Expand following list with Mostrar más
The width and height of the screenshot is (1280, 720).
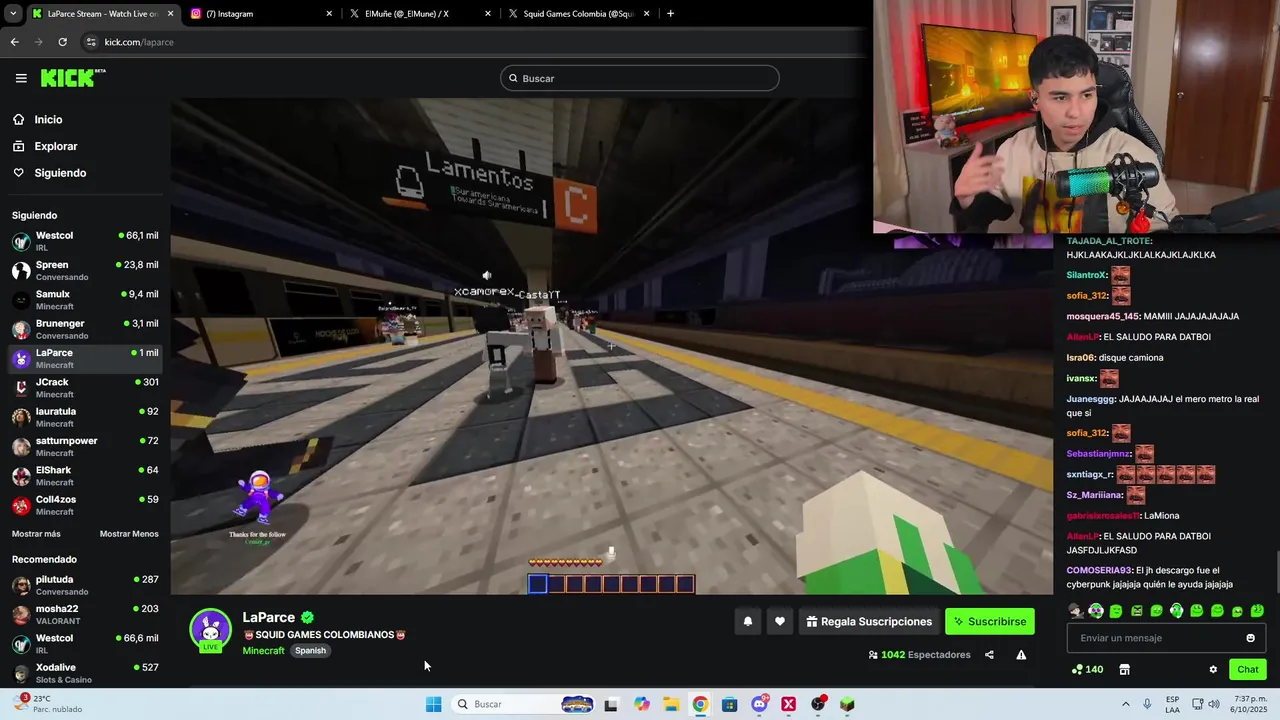[x=36, y=534]
